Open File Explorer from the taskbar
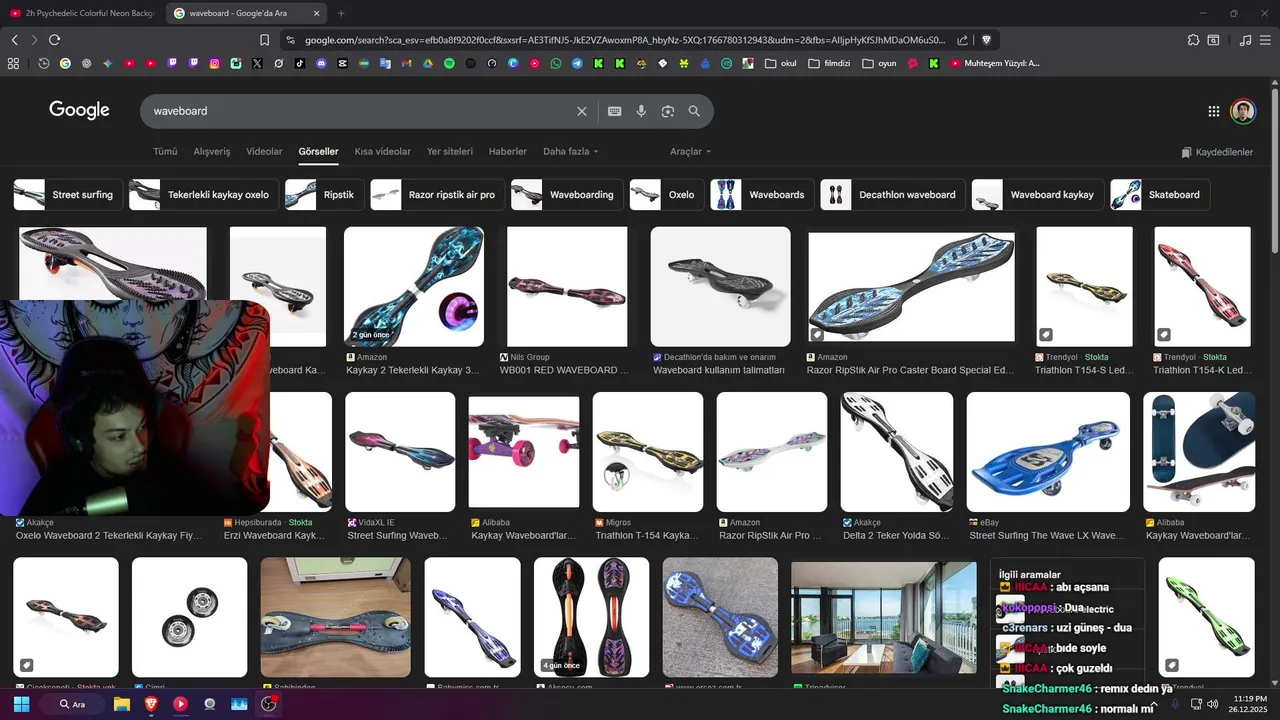The image size is (1280, 720). point(122,704)
